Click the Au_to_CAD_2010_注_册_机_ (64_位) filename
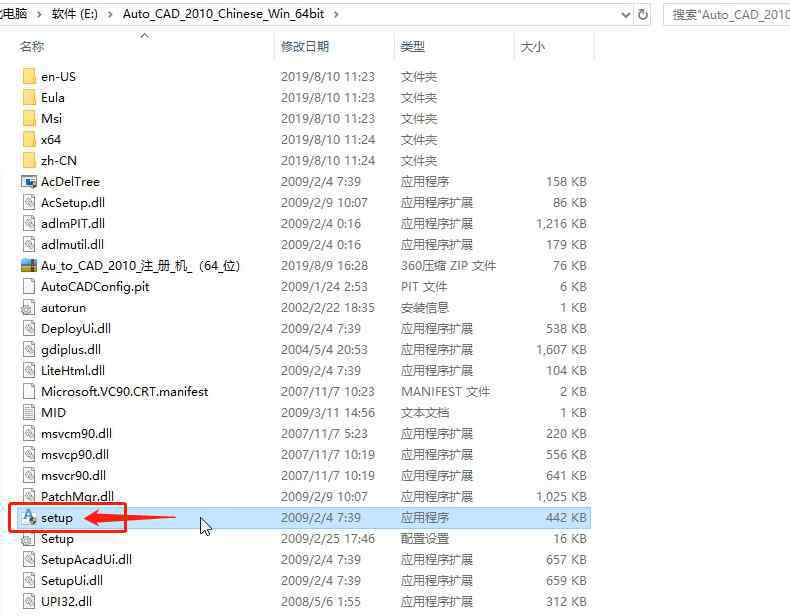790x616 pixels. click(x=141, y=265)
